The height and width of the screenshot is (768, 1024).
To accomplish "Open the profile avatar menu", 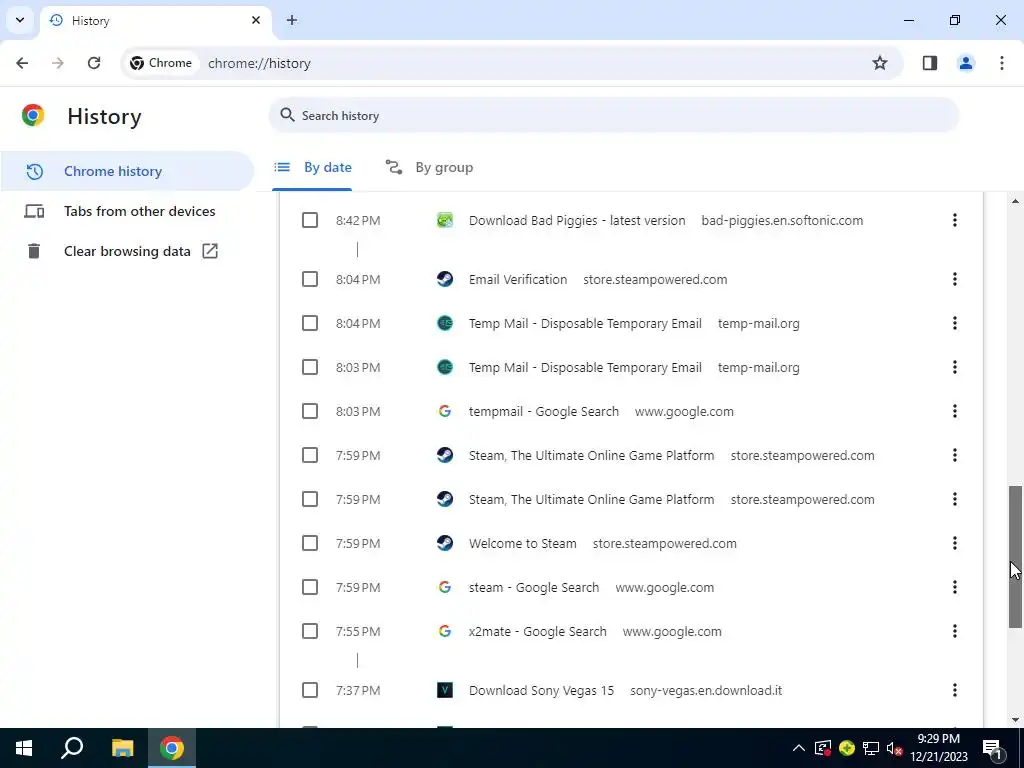I will [x=966, y=63].
